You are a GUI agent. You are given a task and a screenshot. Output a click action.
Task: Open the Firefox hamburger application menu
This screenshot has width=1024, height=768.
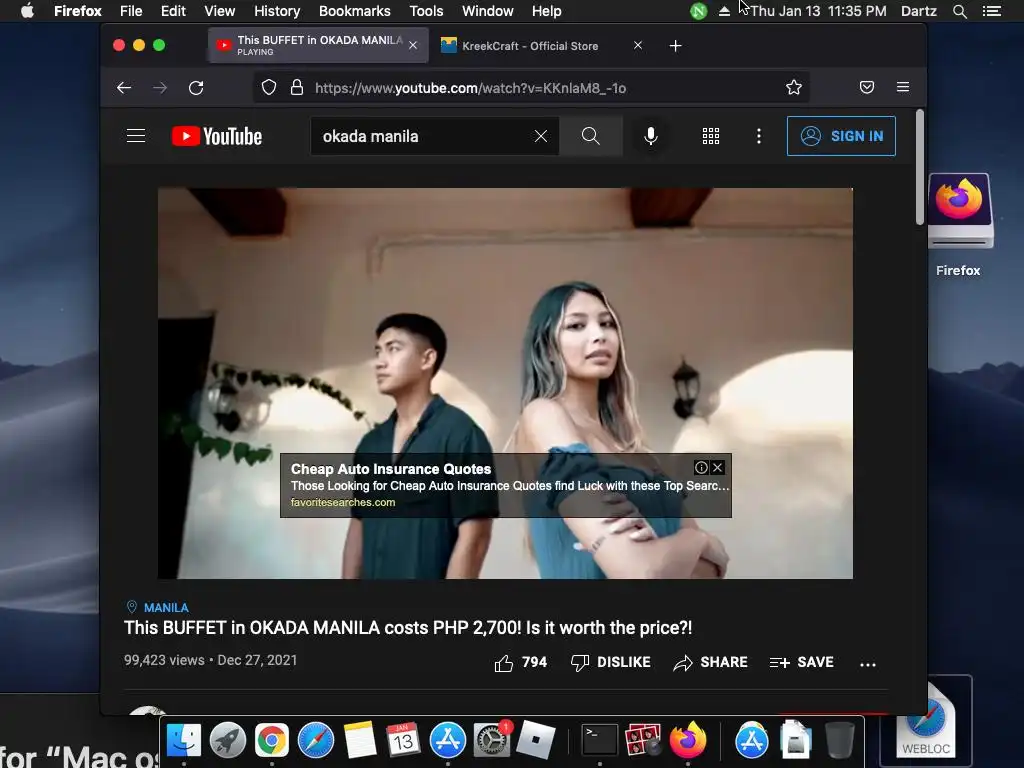[903, 88]
